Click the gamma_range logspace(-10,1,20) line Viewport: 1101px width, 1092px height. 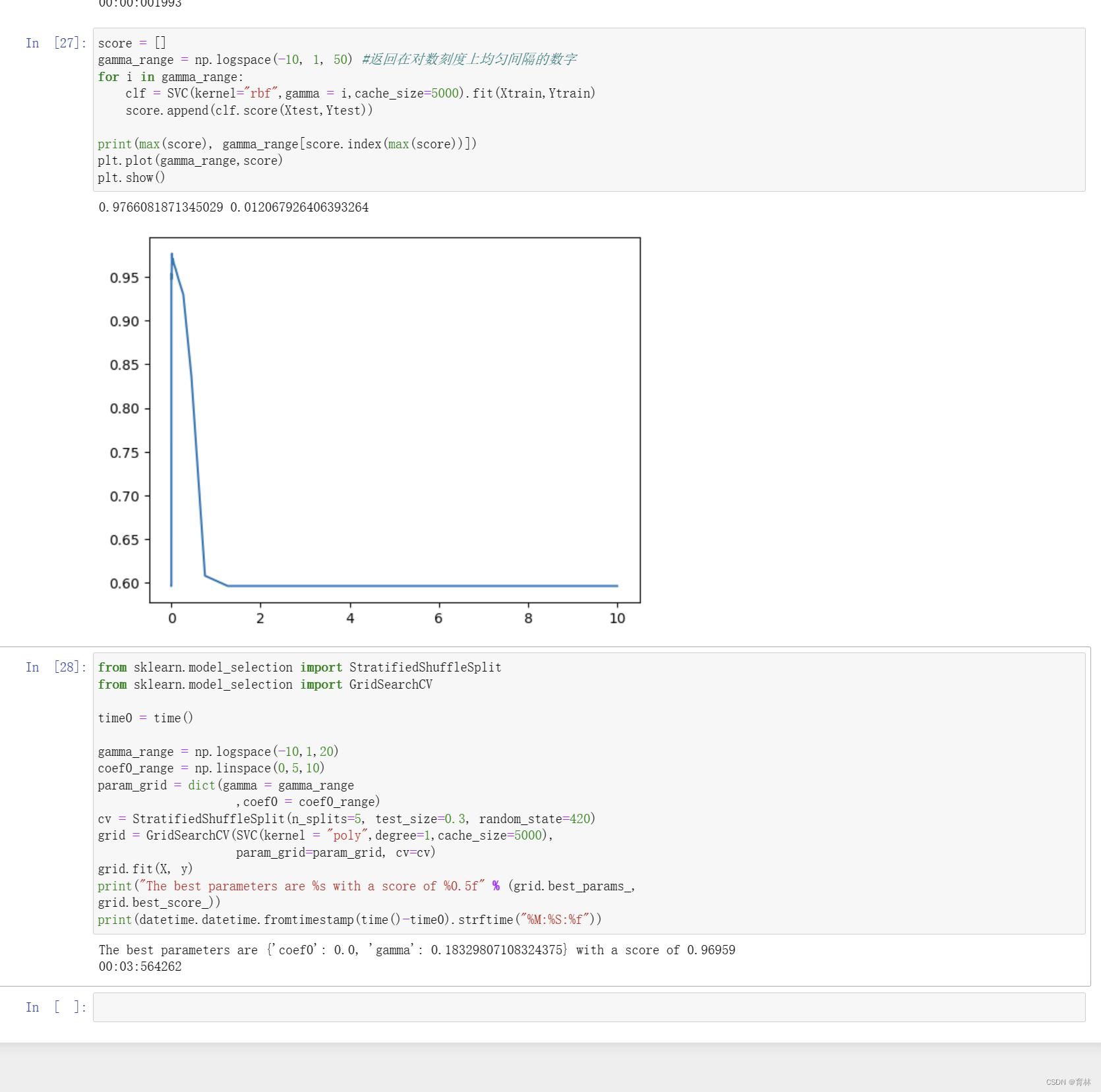(x=218, y=751)
